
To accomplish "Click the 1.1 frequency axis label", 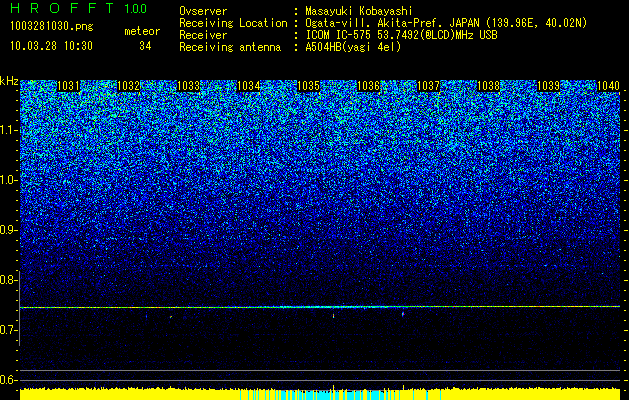I will tap(8, 130).
